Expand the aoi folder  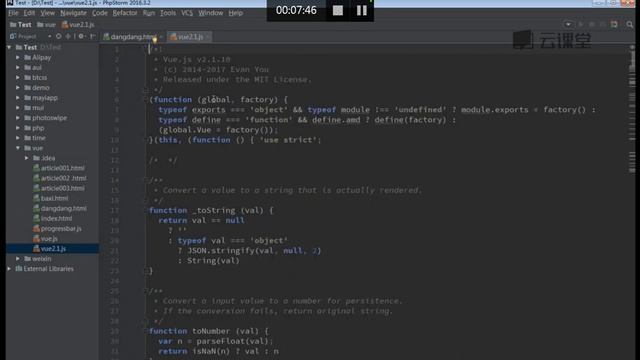18,67
